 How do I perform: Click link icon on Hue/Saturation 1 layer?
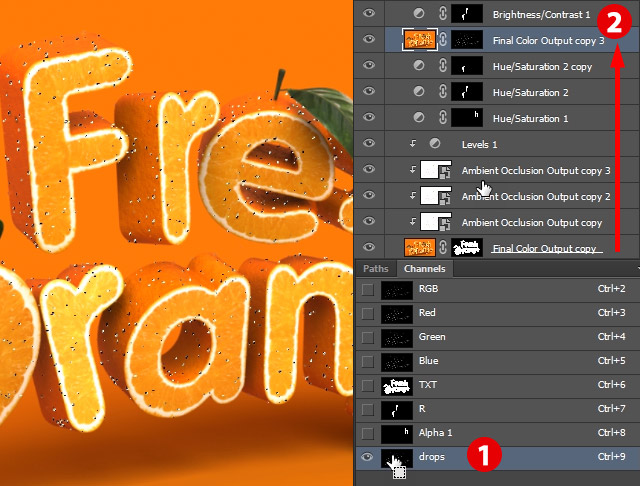coord(443,118)
